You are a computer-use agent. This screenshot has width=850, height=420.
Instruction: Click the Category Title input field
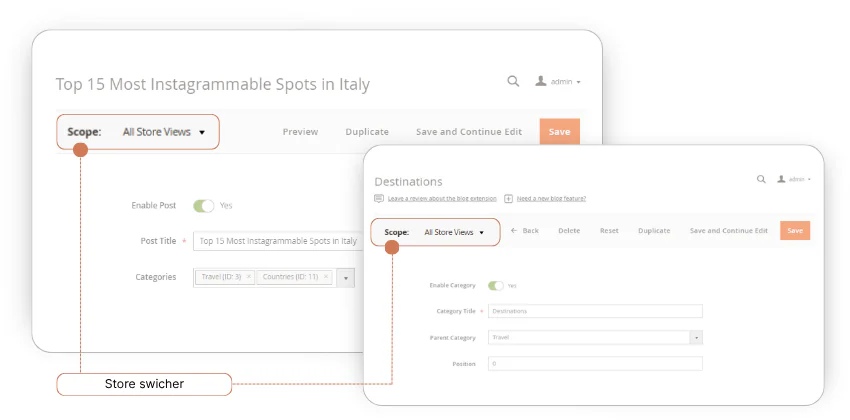(x=595, y=311)
